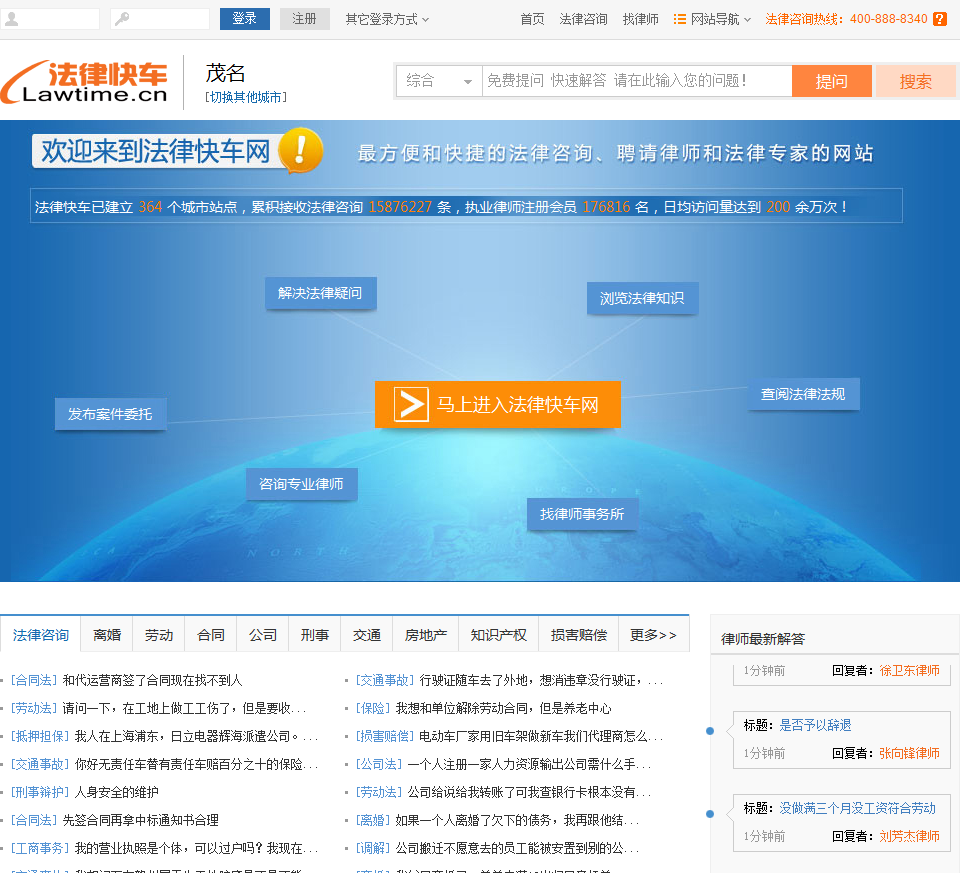
Task: Click the orange help question mark icon
Action: tap(939, 19)
